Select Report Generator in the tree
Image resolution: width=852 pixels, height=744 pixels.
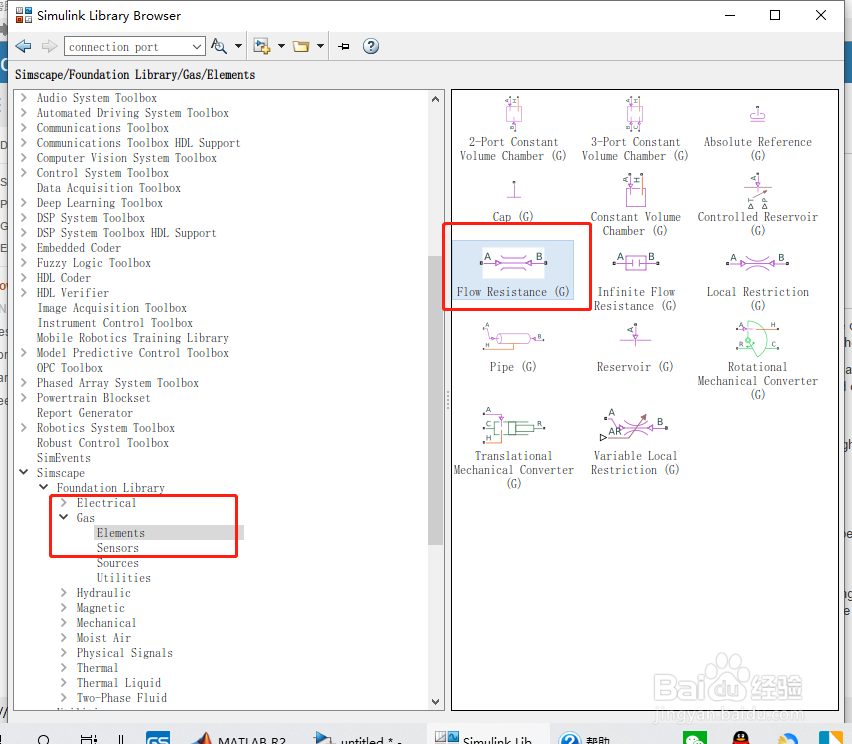tap(85, 412)
